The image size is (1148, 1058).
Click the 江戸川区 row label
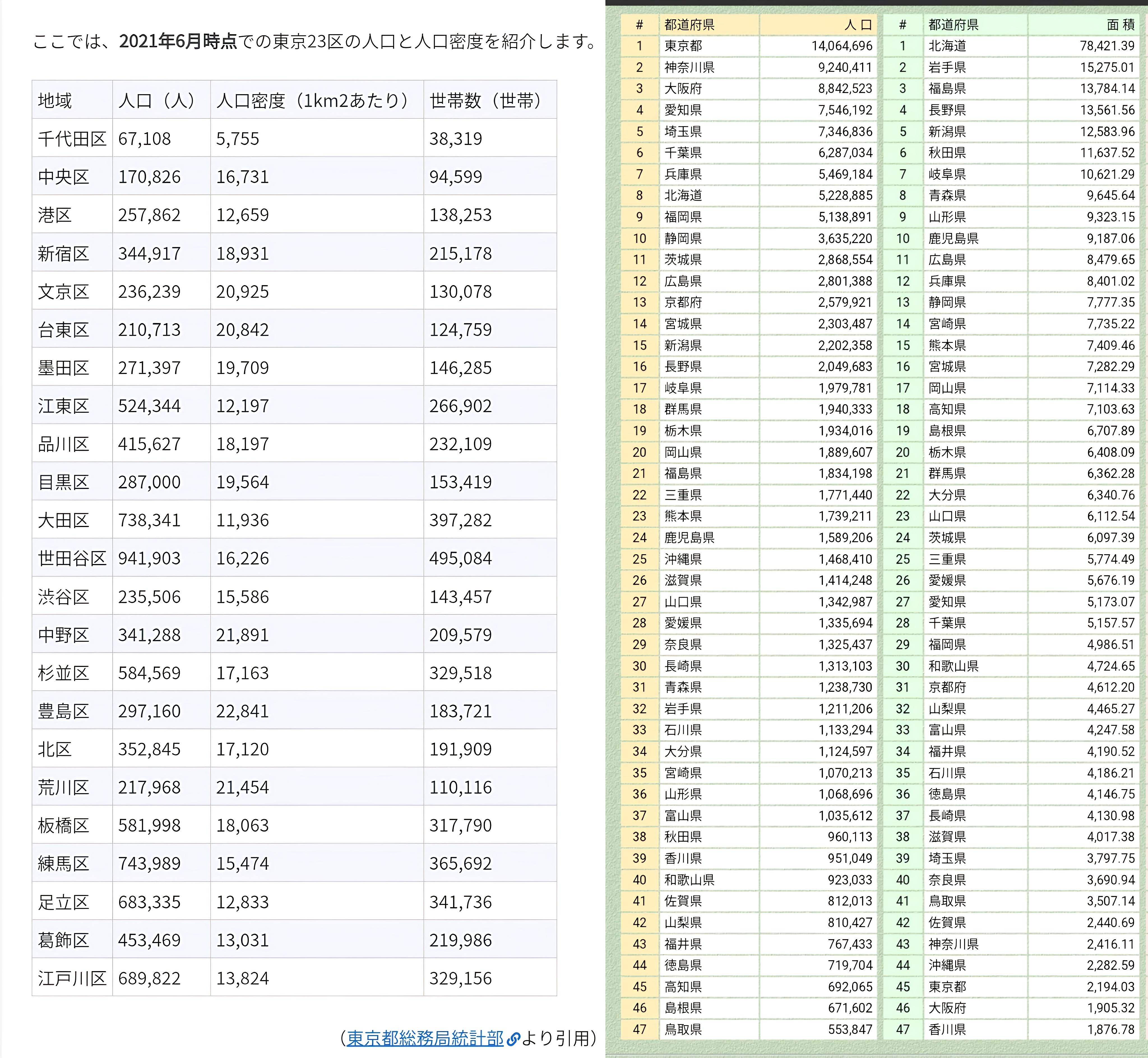(72, 978)
